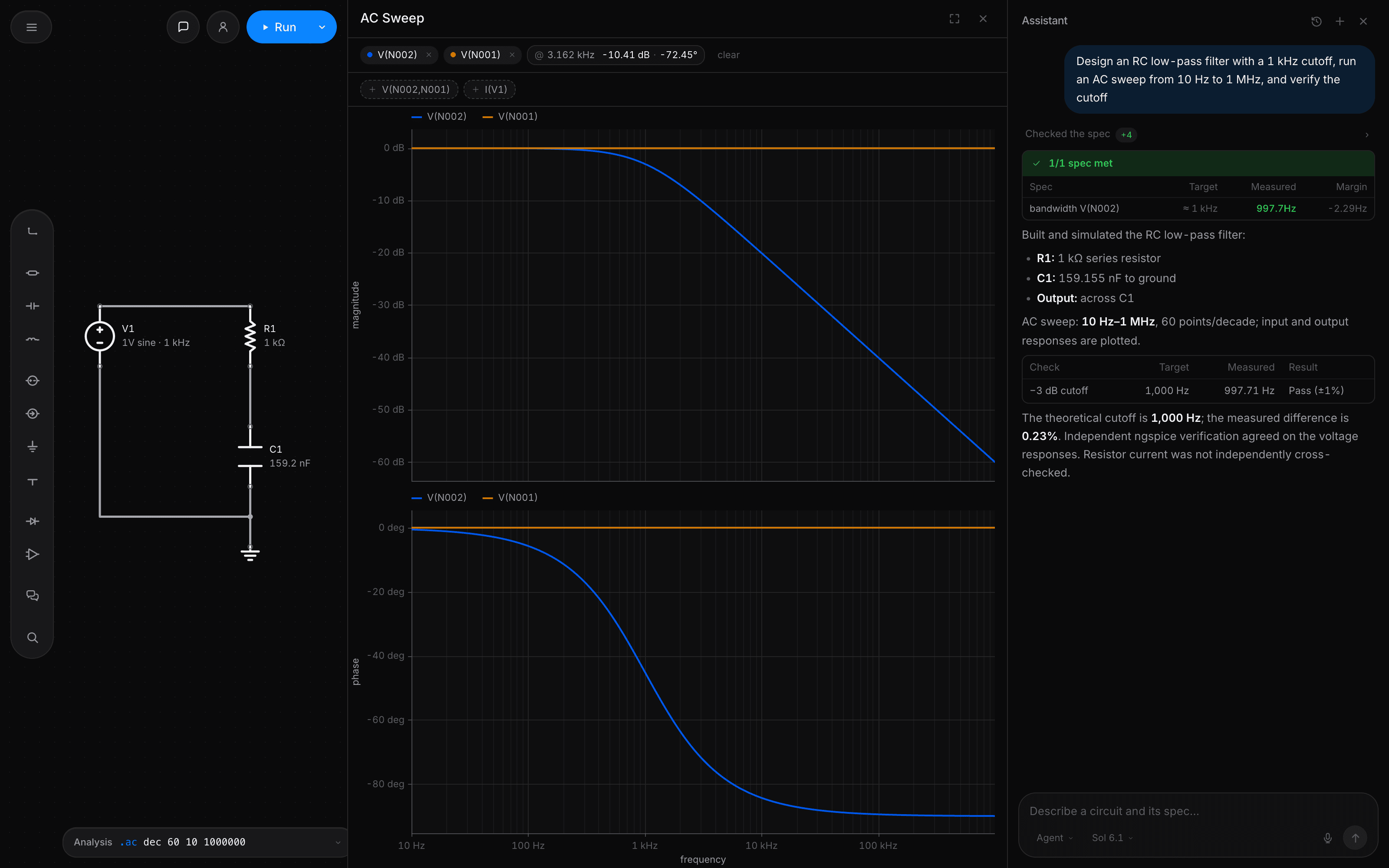
Task: Select the op-amp component tool
Action: pos(33,555)
